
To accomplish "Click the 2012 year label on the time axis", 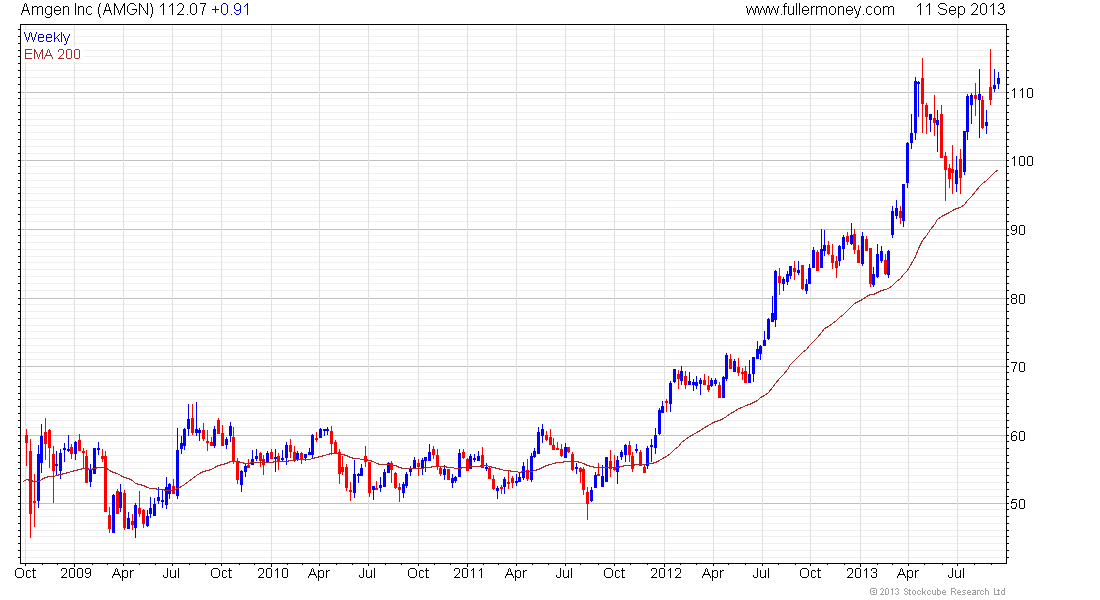I will pyautogui.click(x=666, y=573).
